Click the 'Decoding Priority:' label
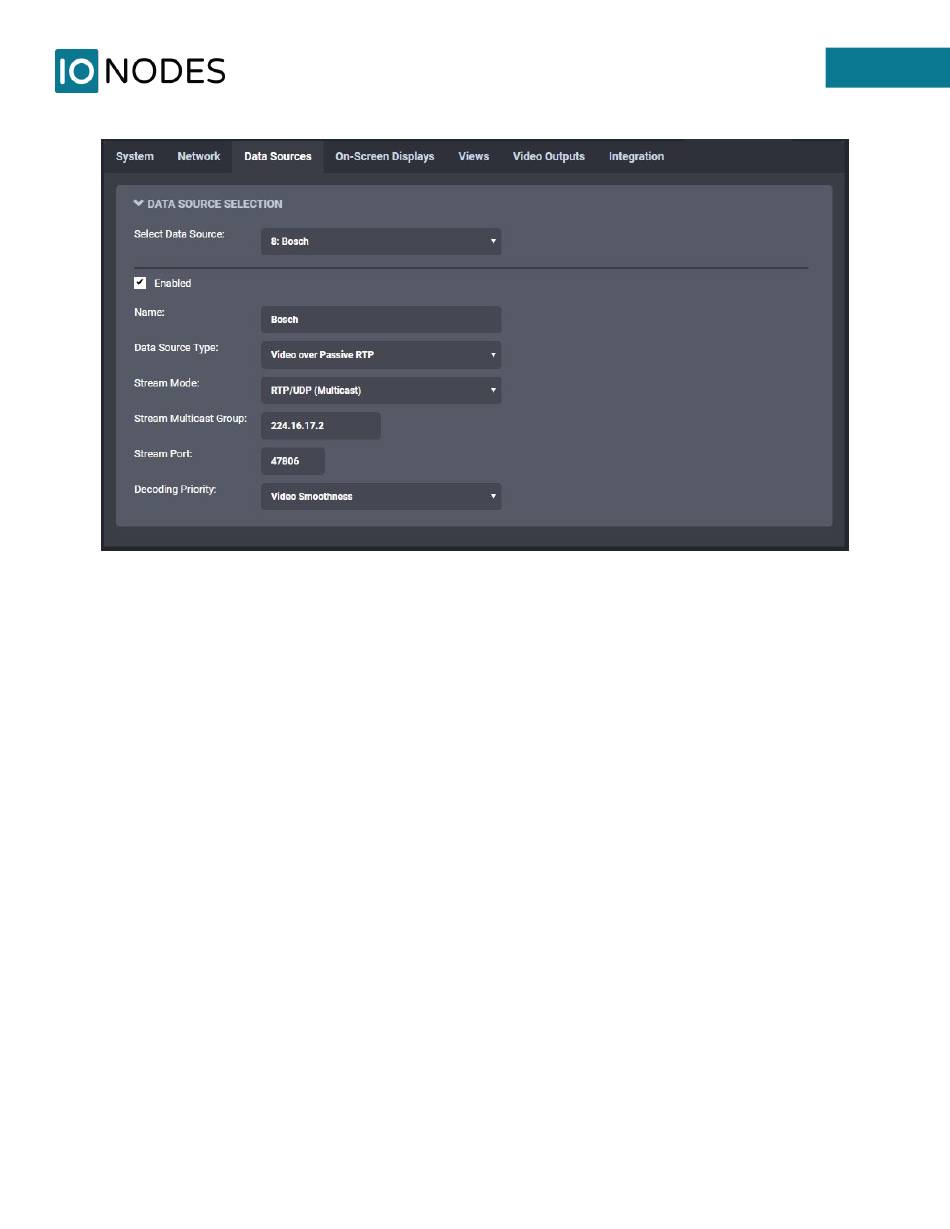 tap(177, 489)
